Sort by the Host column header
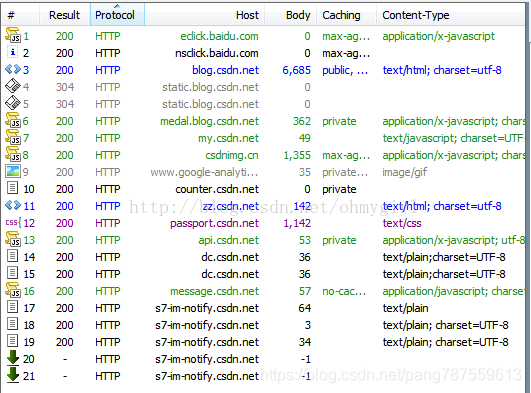This screenshot has width=531, height=393. (x=205, y=15)
